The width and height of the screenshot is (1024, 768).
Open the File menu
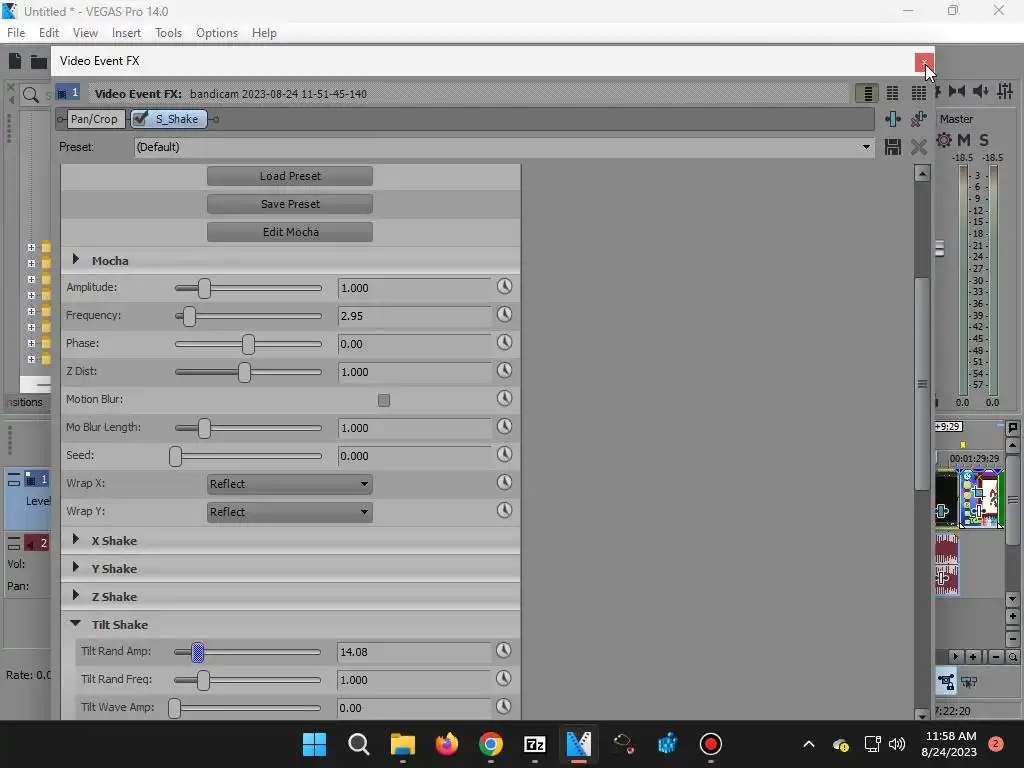click(x=16, y=33)
